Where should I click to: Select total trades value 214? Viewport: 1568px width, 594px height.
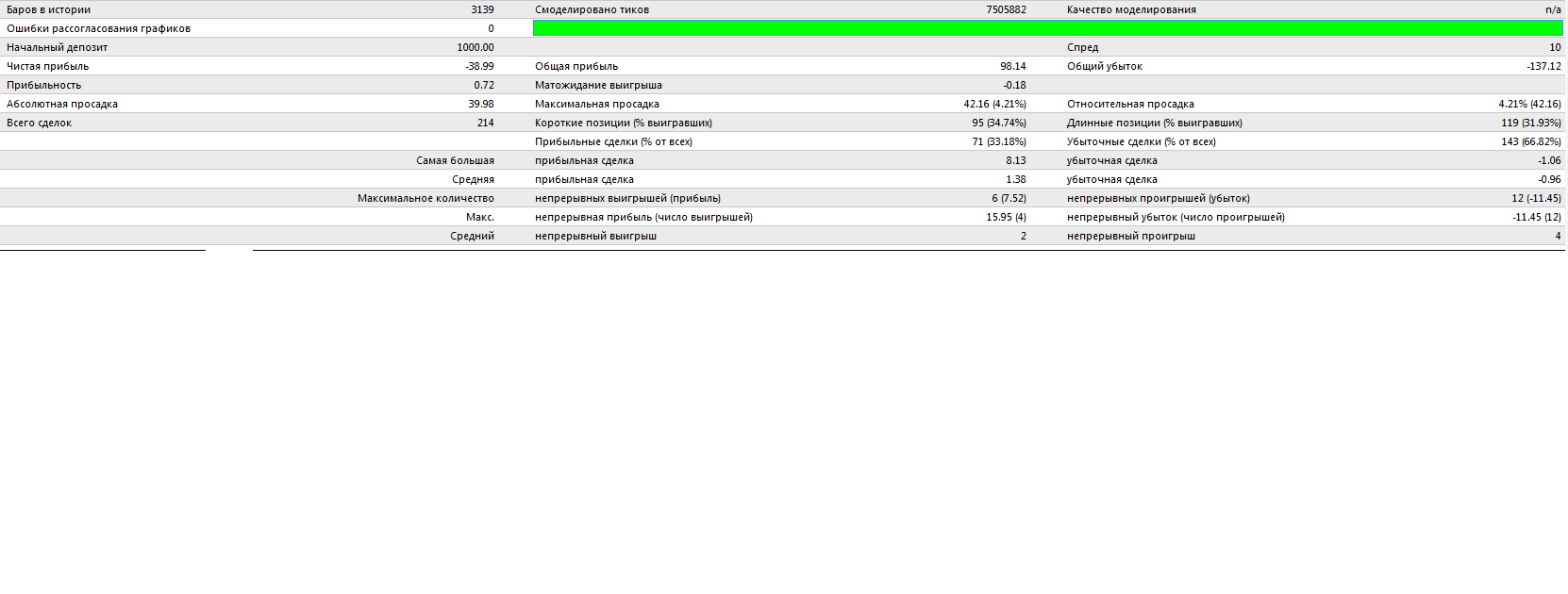486,123
